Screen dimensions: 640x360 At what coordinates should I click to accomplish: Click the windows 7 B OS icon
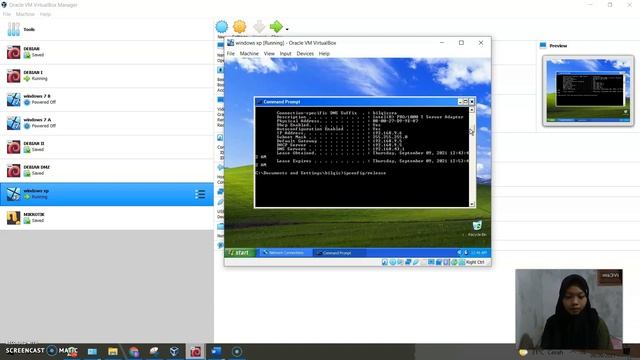coord(13,99)
